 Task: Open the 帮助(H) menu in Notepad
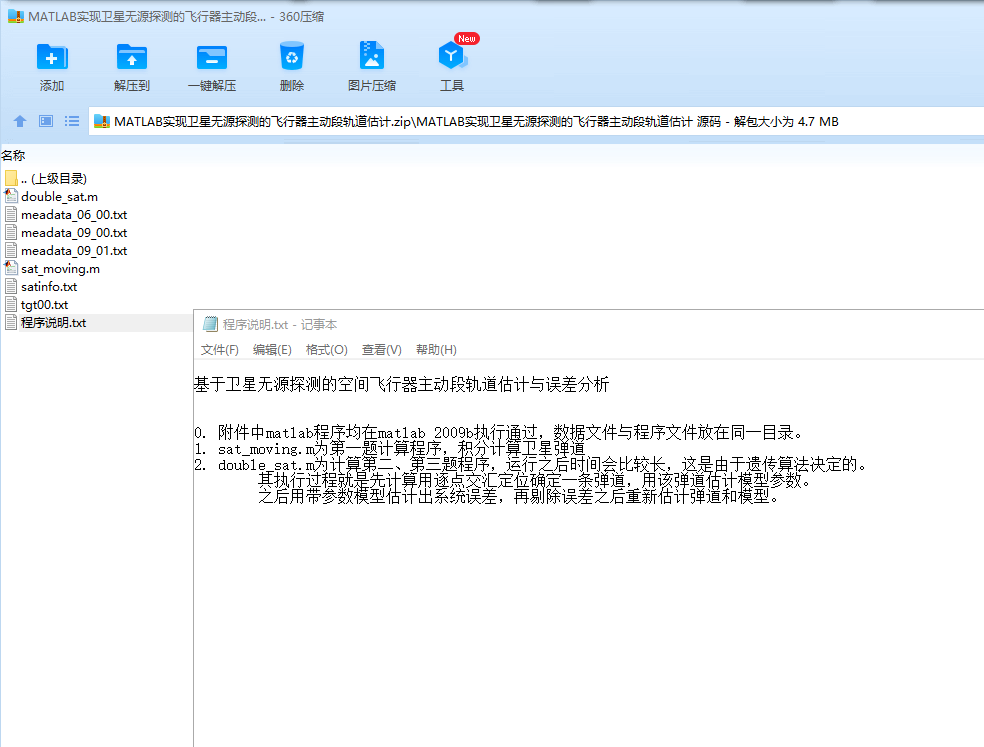tap(436, 350)
